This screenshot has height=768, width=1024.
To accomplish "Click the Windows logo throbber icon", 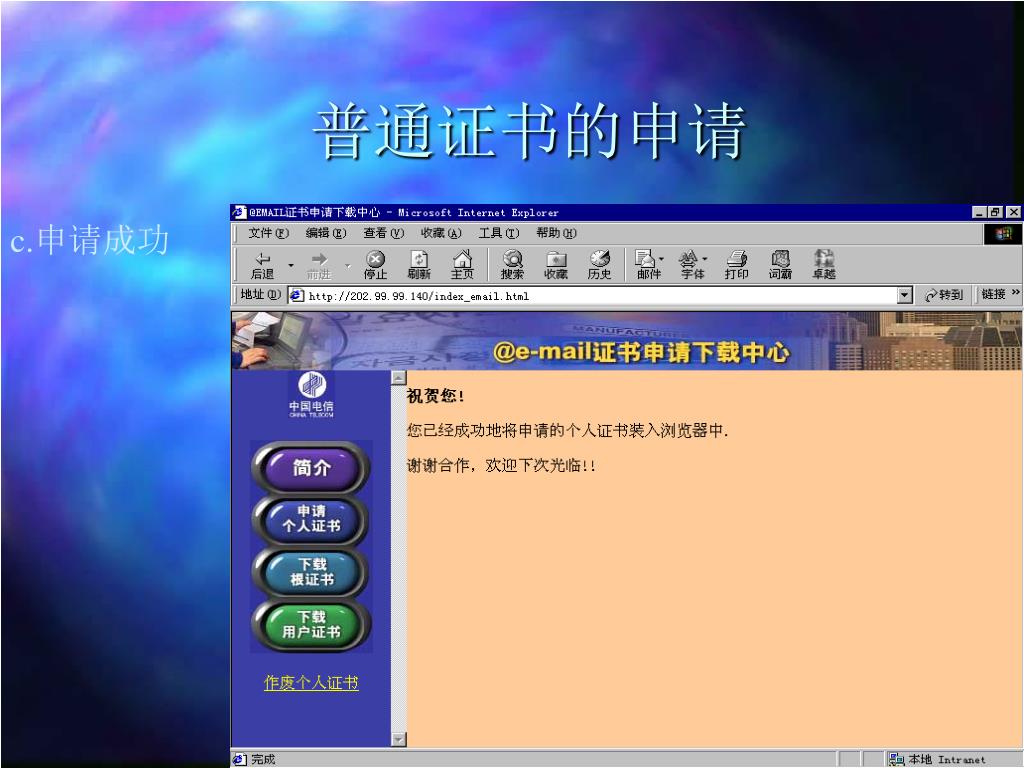I will point(1003,233).
